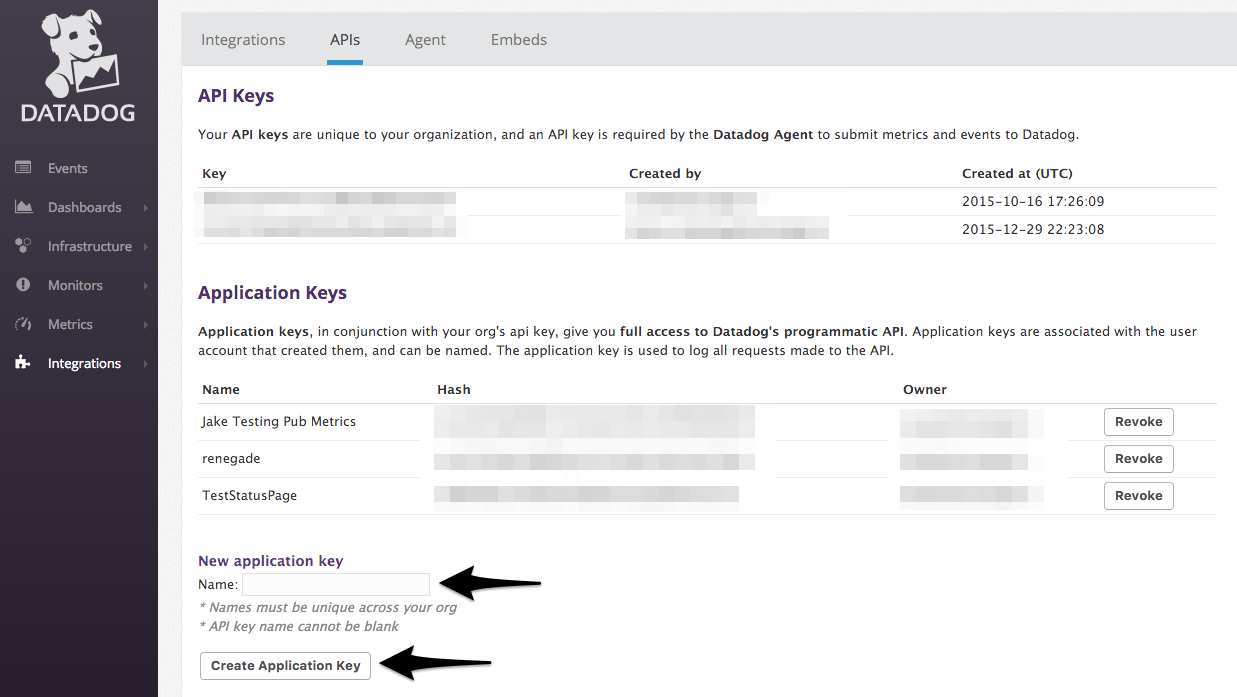
Task: Select the APIs tab
Action: click(x=345, y=40)
